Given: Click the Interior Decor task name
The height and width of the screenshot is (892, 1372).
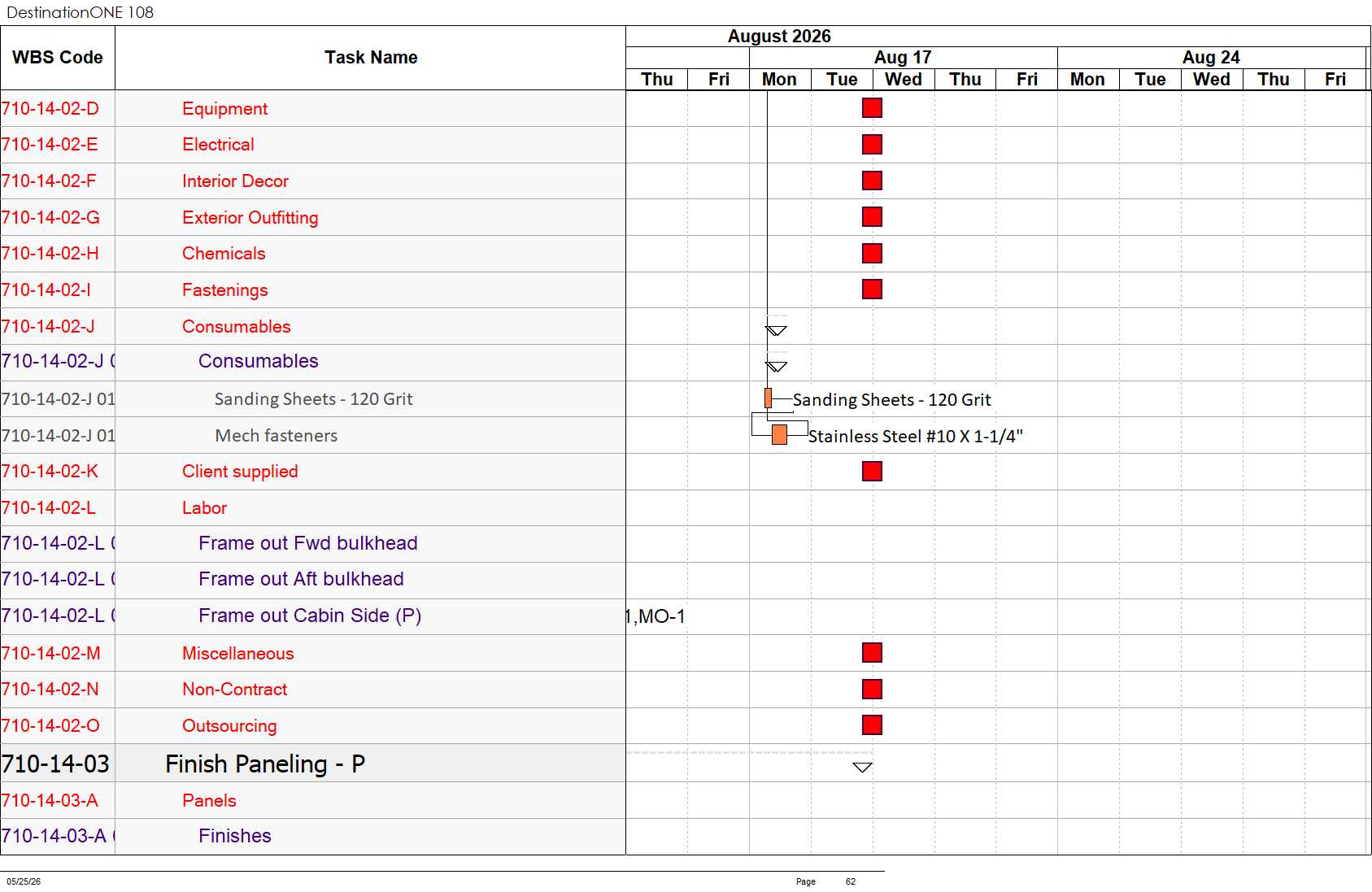Looking at the screenshot, I should click(235, 181).
